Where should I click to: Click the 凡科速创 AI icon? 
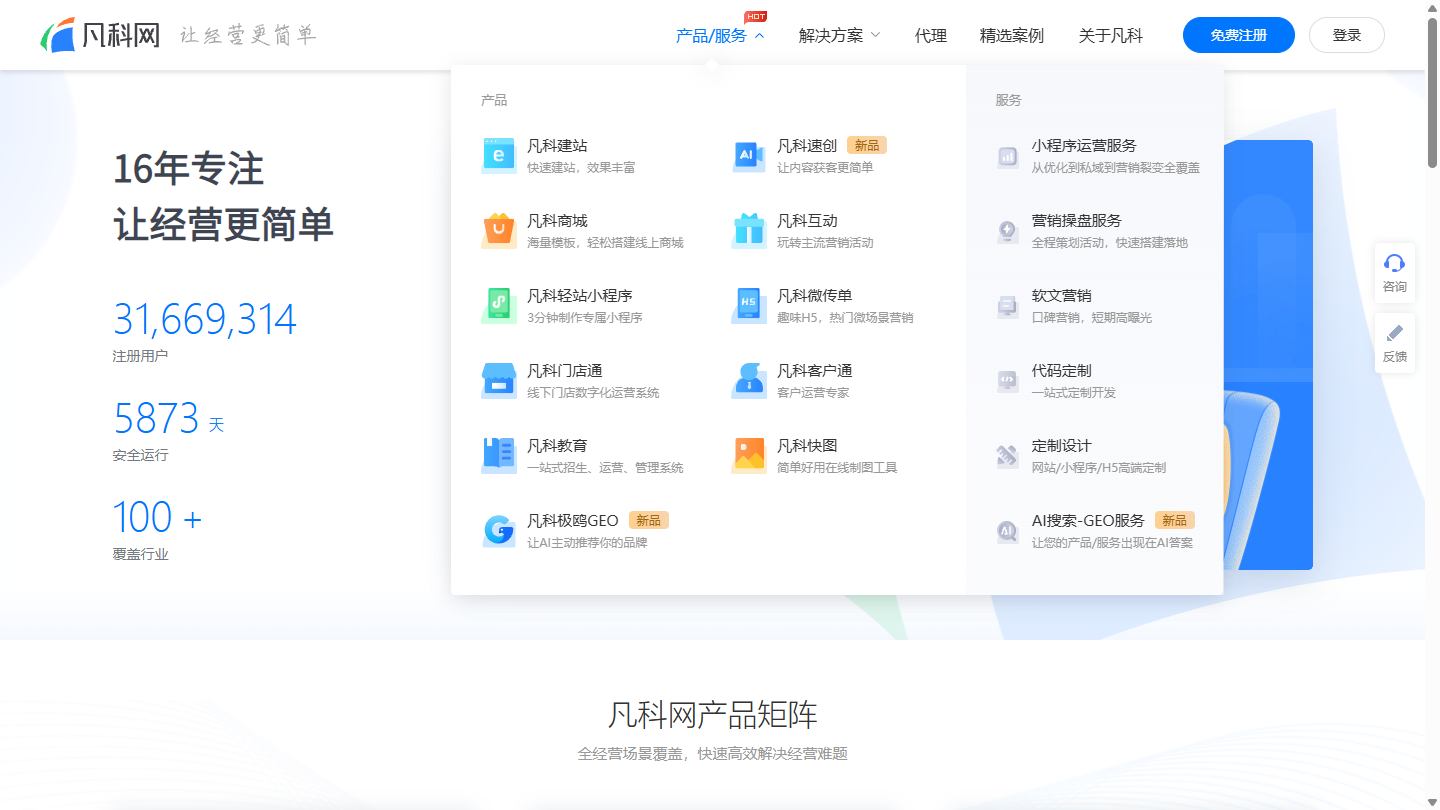[749, 156]
